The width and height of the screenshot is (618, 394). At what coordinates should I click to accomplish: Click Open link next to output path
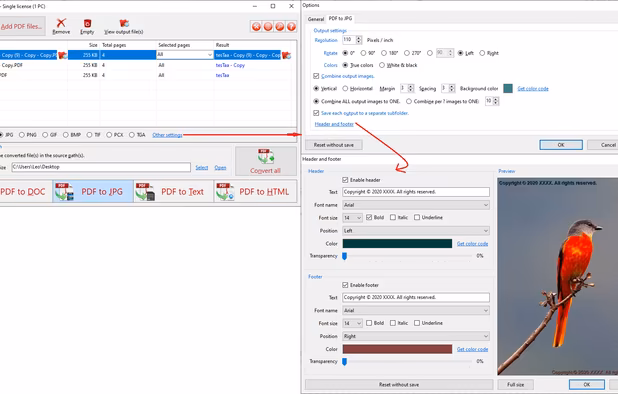tap(220, 167)
